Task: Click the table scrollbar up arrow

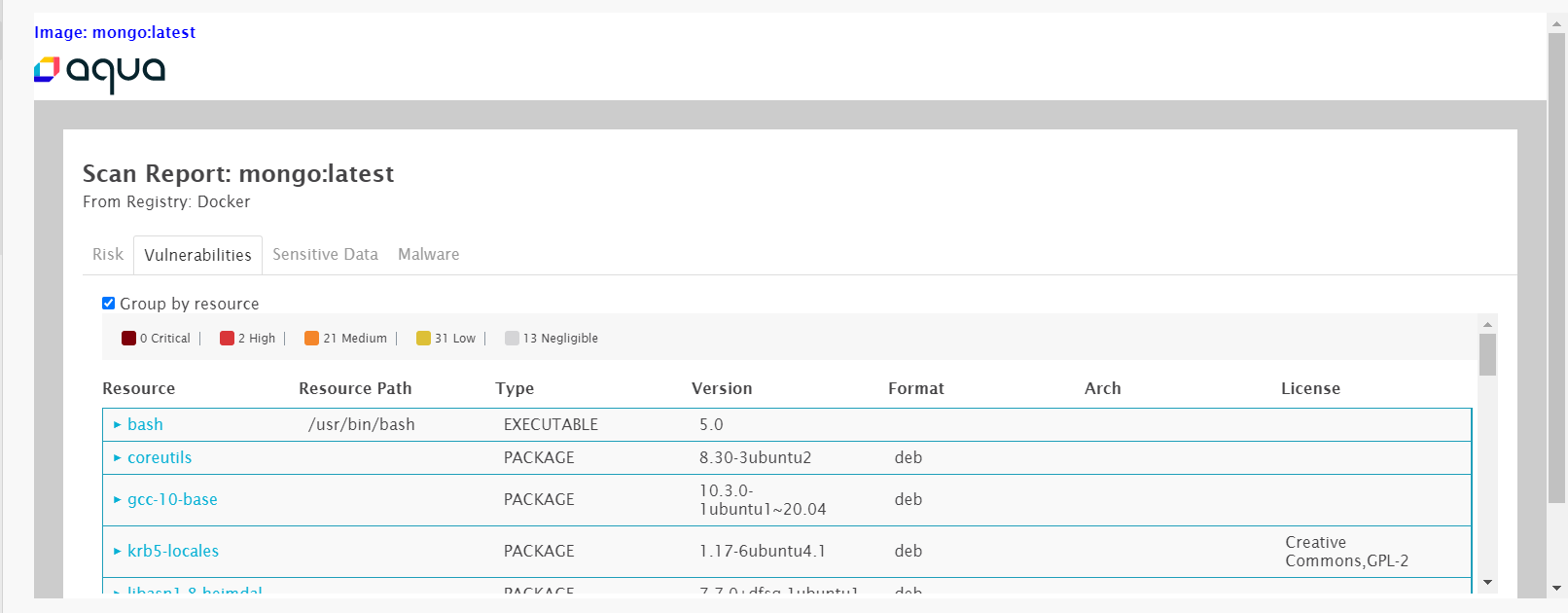Action: (1487, 324)
